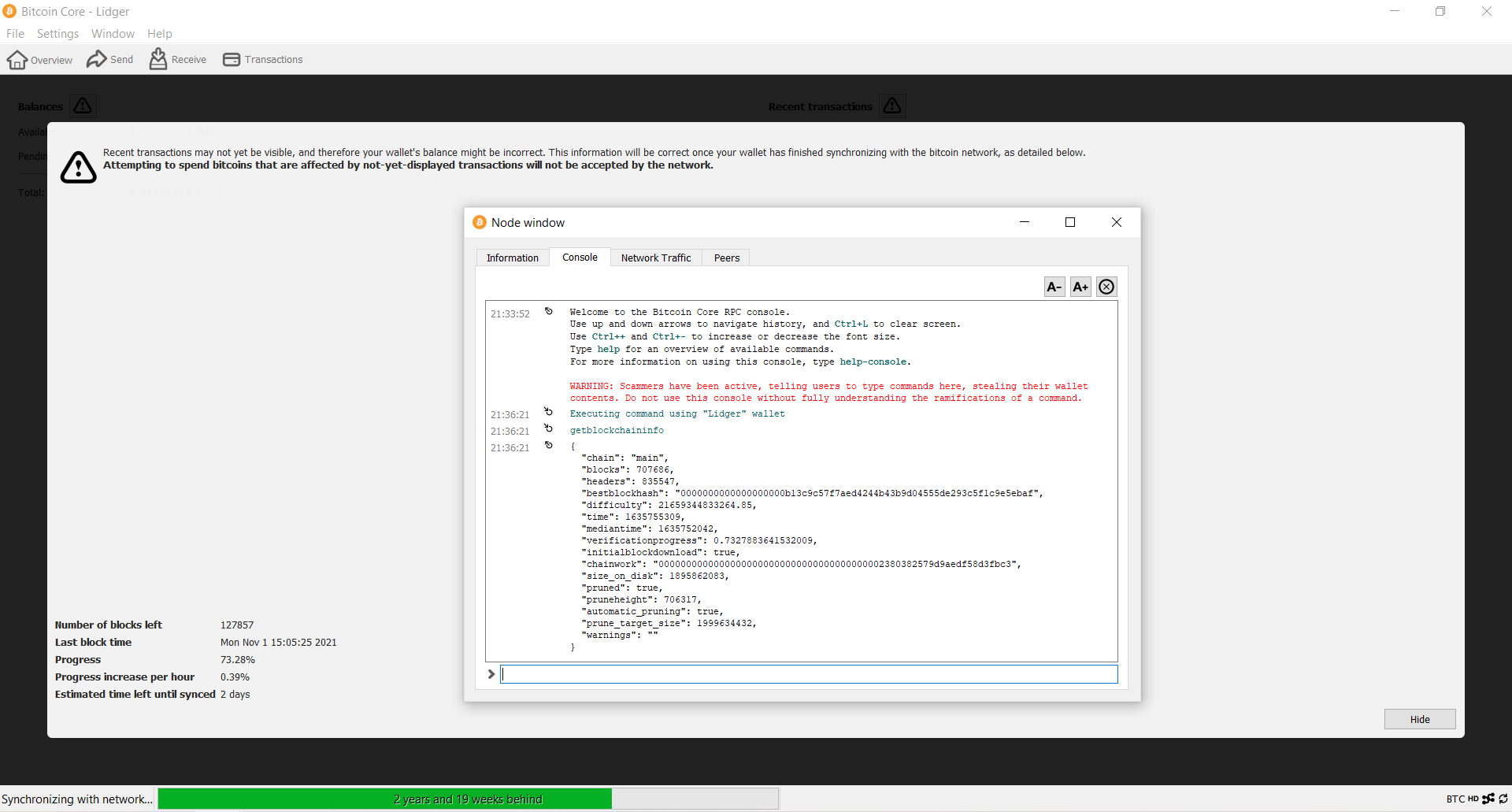Click the Progress value 73.28%
This screenshot has height=812, width=1512.
tap(238, 660)
